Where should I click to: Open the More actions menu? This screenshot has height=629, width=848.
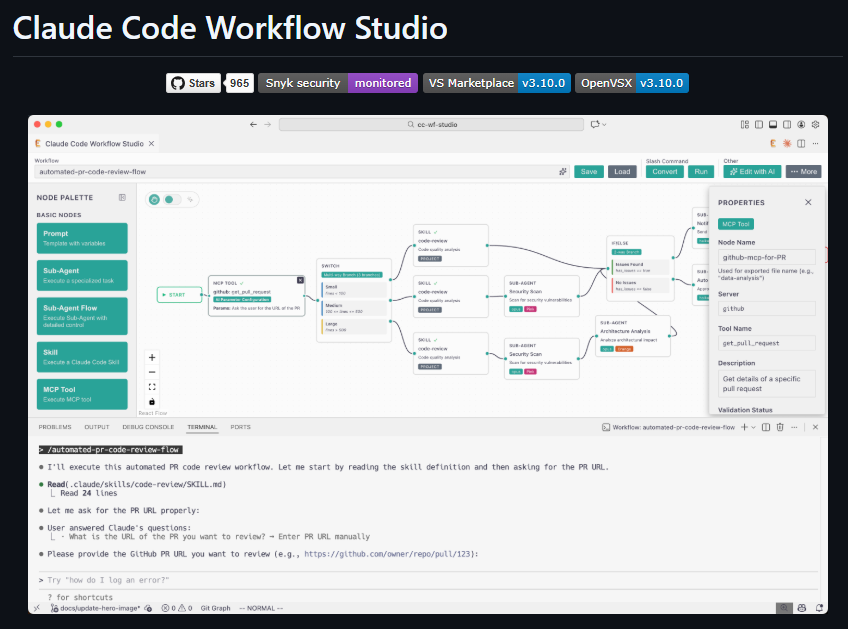click(x=803, y=171)
